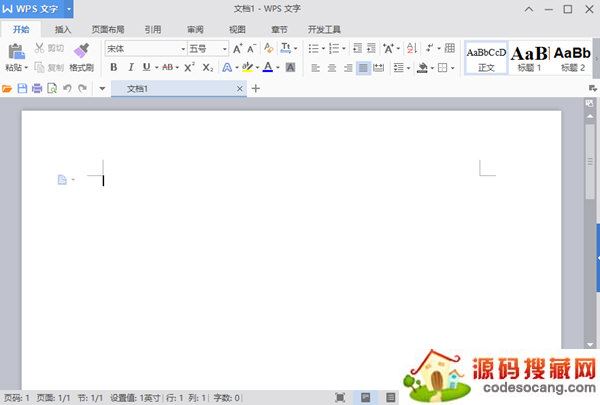This screenshot has height=405, width=600.
Task: Switch to page layout view in status bar
Action: coord(365,397)
